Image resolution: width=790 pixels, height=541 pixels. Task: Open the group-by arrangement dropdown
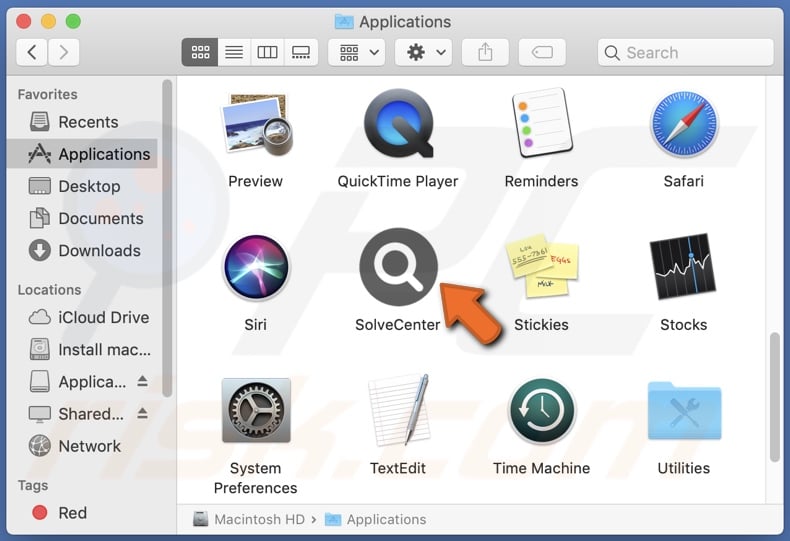coord(357,52)
